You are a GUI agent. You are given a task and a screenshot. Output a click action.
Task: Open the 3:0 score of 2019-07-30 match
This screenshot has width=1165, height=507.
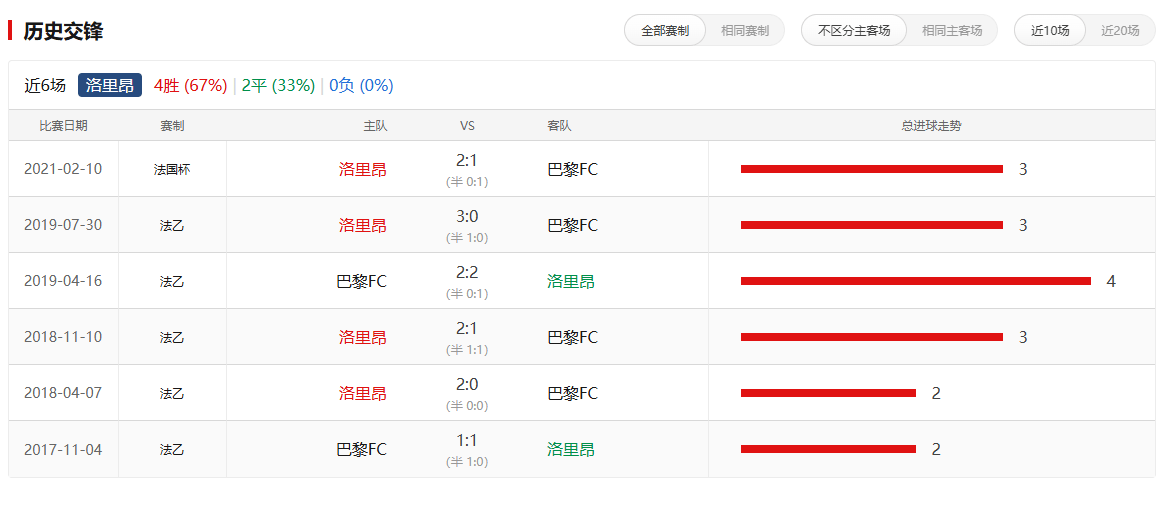click(x=467, y=216)
